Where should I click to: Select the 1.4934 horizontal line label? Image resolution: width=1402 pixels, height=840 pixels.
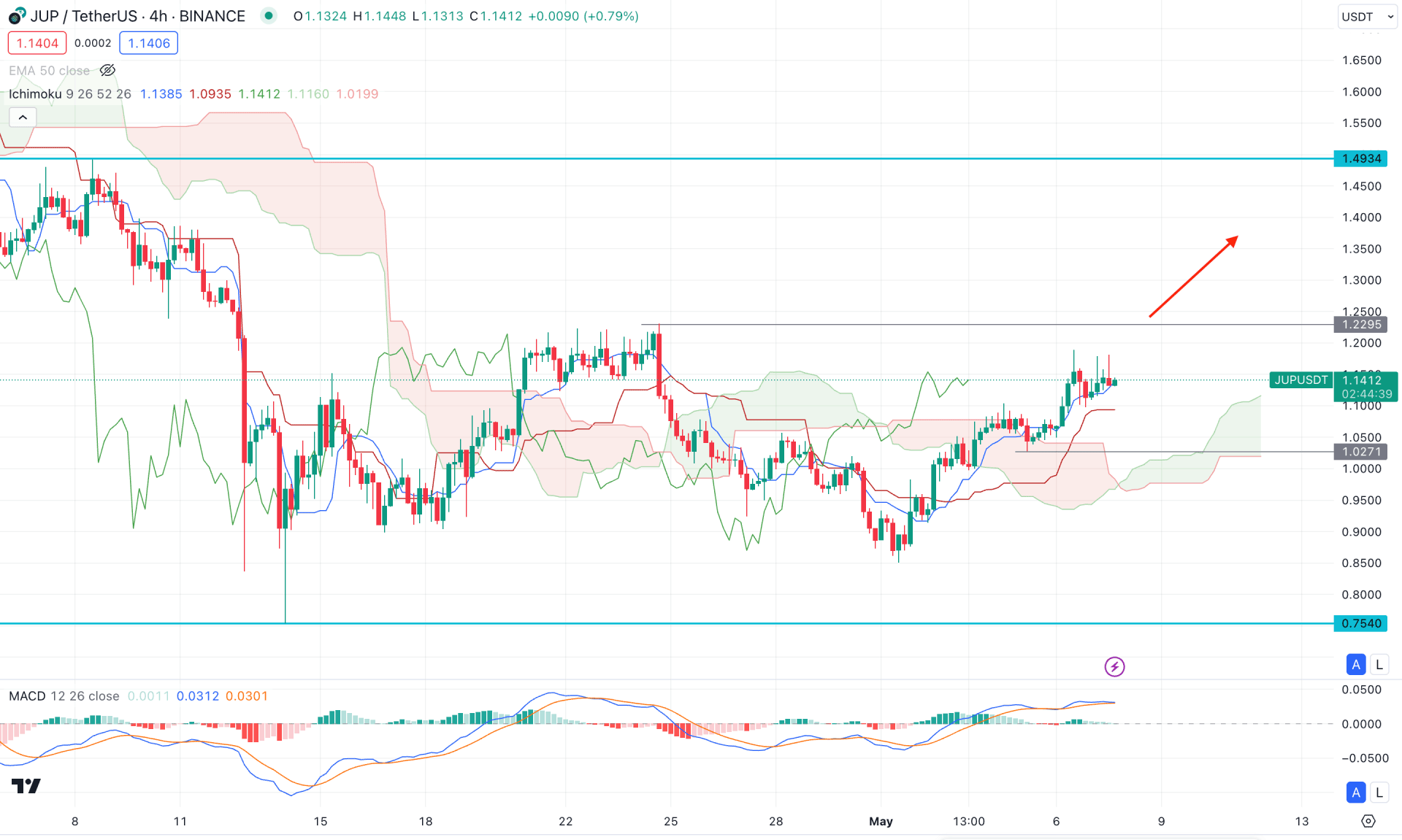point(1361,158)
